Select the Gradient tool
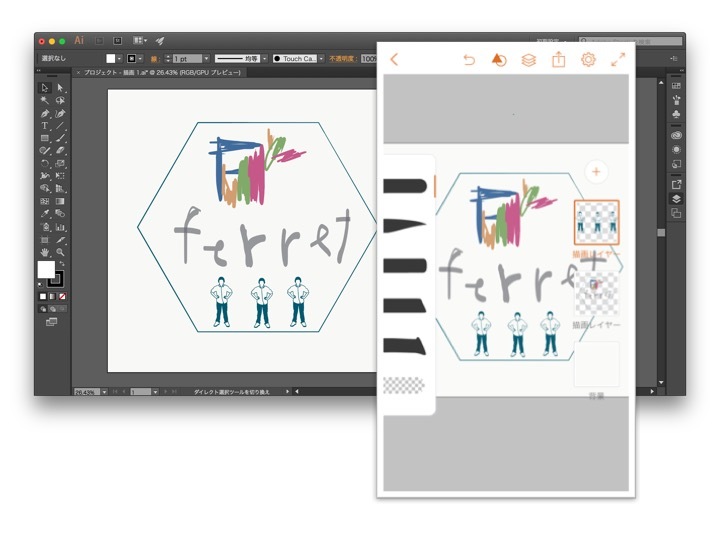The width and height of the screenshot is (720, 540). pos(60,201)
